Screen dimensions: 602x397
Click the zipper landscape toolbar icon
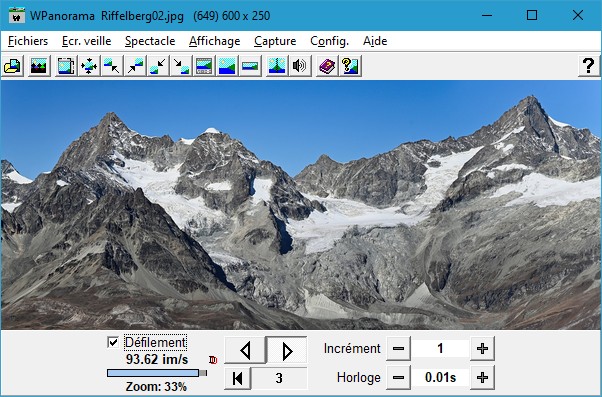pyautogui.click(x=277, y=66)
